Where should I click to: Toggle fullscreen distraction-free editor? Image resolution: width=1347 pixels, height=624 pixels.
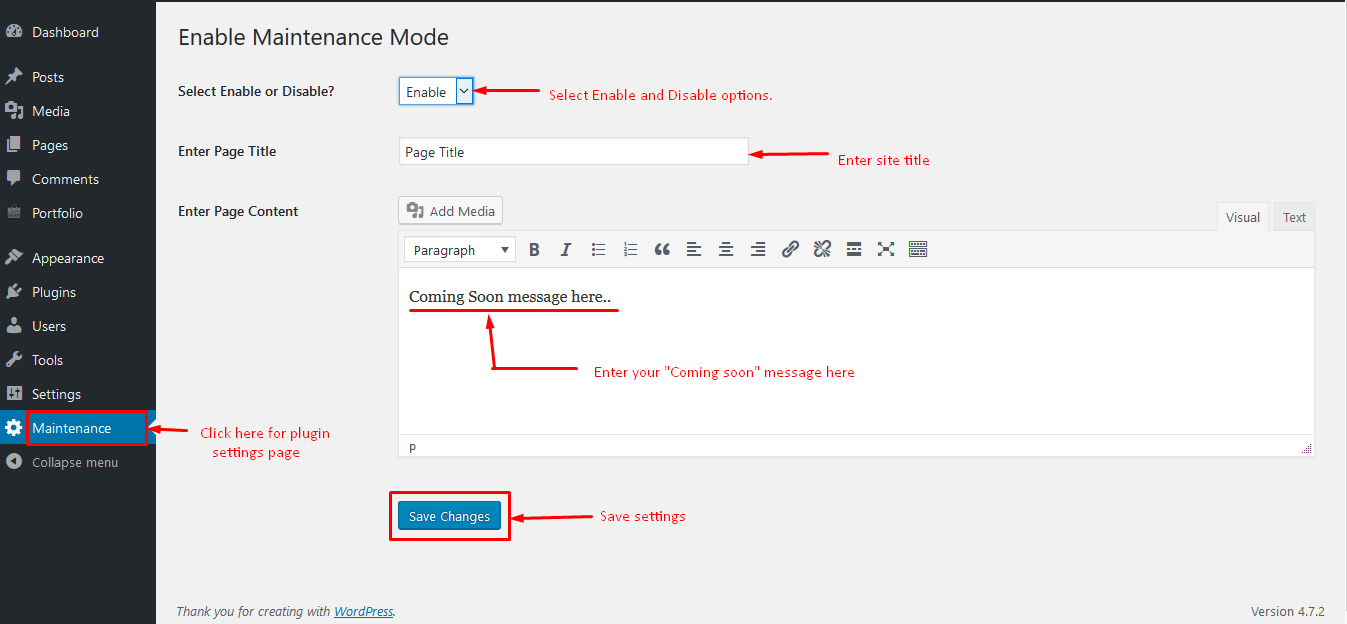coord(886,249)
